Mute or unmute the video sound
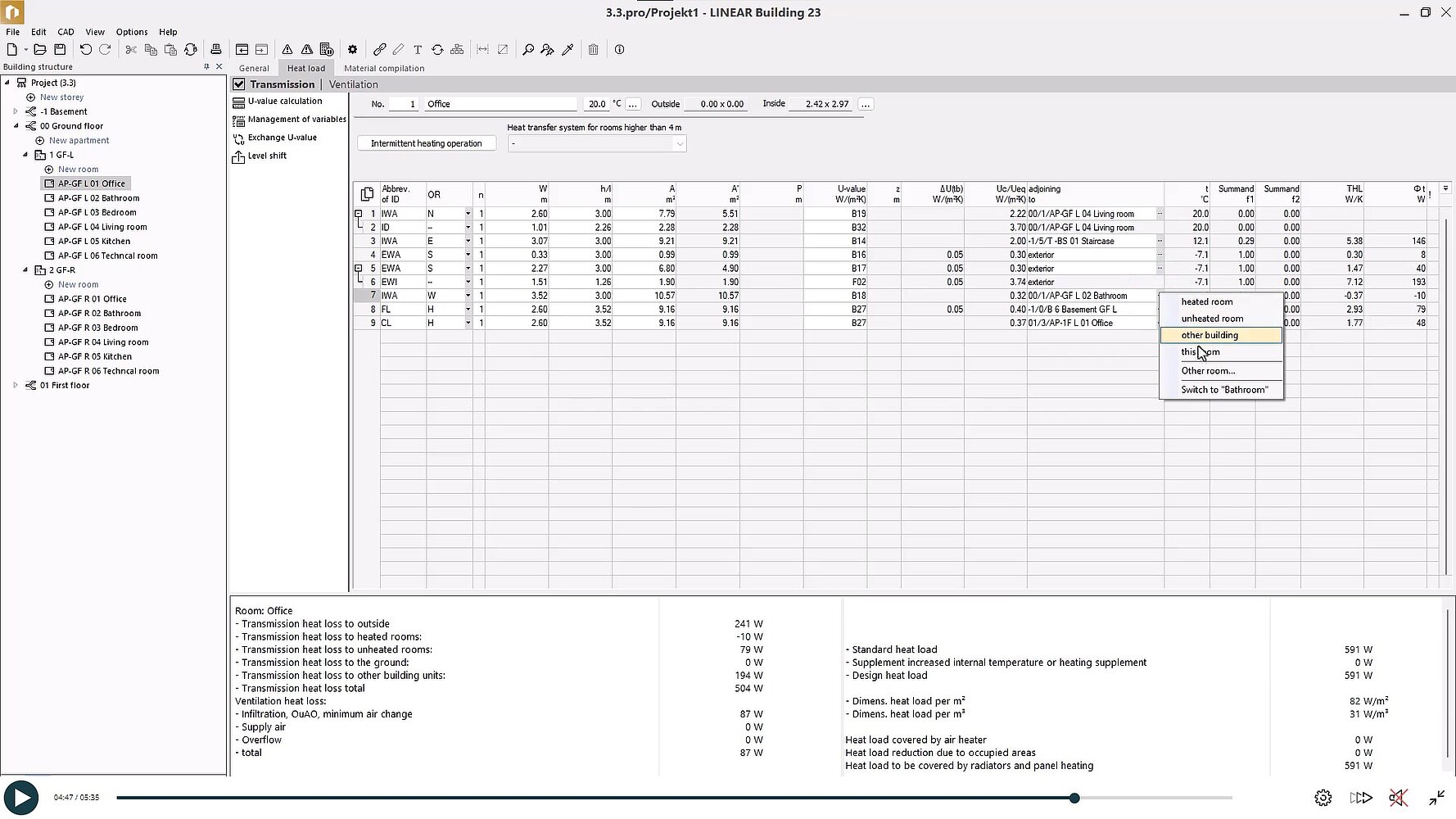The height and width of the screenshot is (819, 1456). (1398, 798)
